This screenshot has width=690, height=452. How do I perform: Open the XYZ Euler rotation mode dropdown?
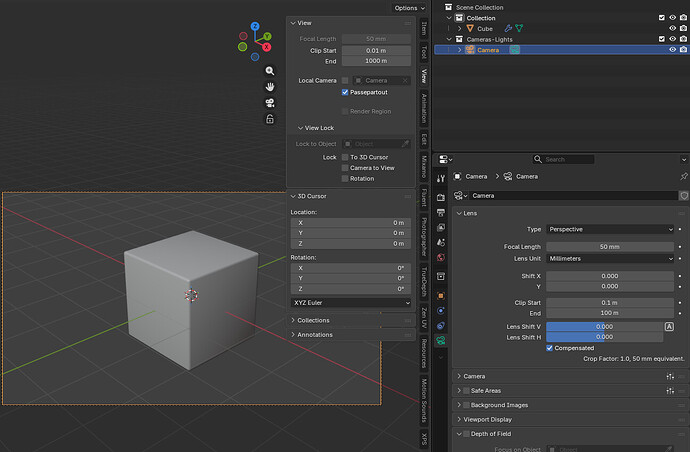click(x=351, y=303)
